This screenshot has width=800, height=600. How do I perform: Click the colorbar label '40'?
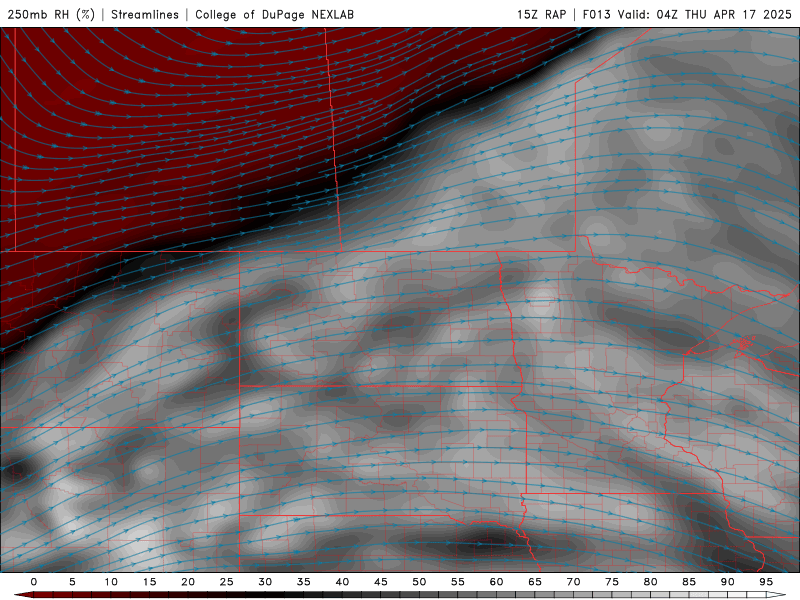click(x=342, y=582)
